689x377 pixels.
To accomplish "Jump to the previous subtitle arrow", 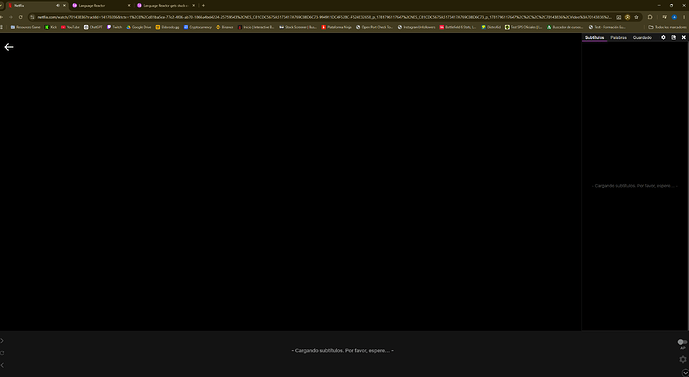I will click(x=2, y=365).
